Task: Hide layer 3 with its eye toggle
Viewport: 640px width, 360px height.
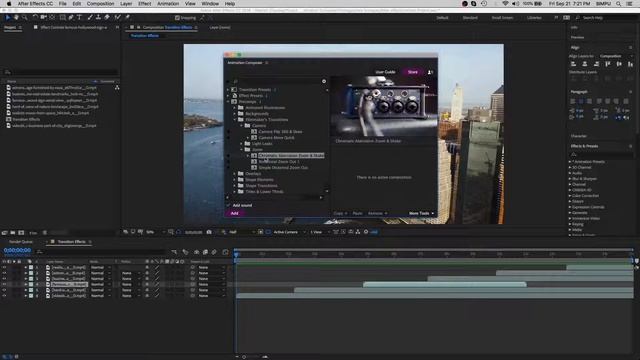Action: tap(4, 279)
